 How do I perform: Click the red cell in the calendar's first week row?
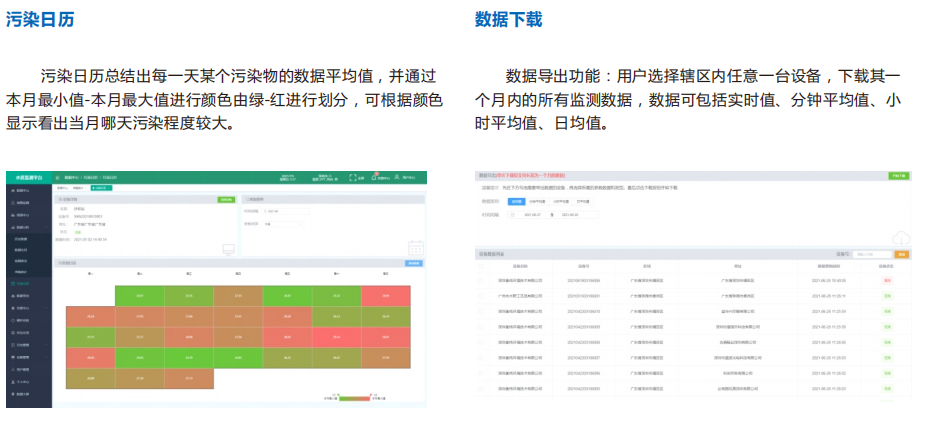pyautogui.click(x=386, y=296)
